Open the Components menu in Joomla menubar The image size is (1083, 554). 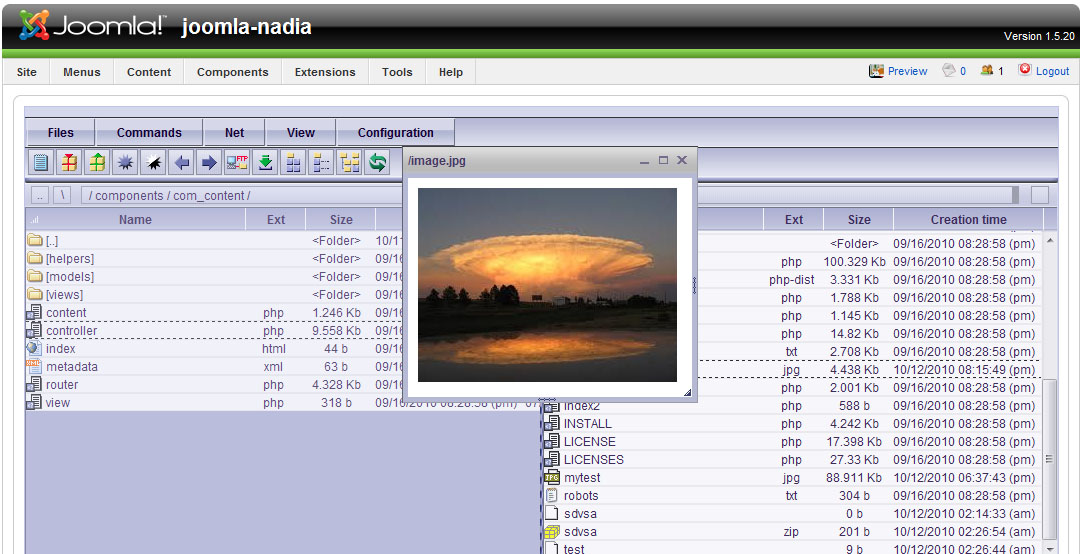pyautogui.click(x=232, y=72)
